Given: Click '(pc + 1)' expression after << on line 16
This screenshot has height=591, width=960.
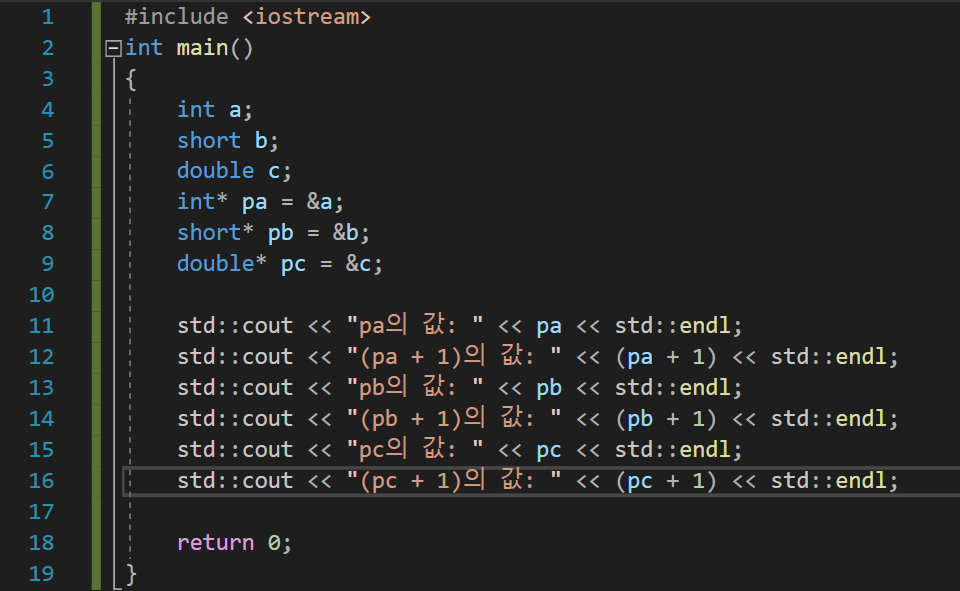Looking at the screenshot, I should 666,481.
